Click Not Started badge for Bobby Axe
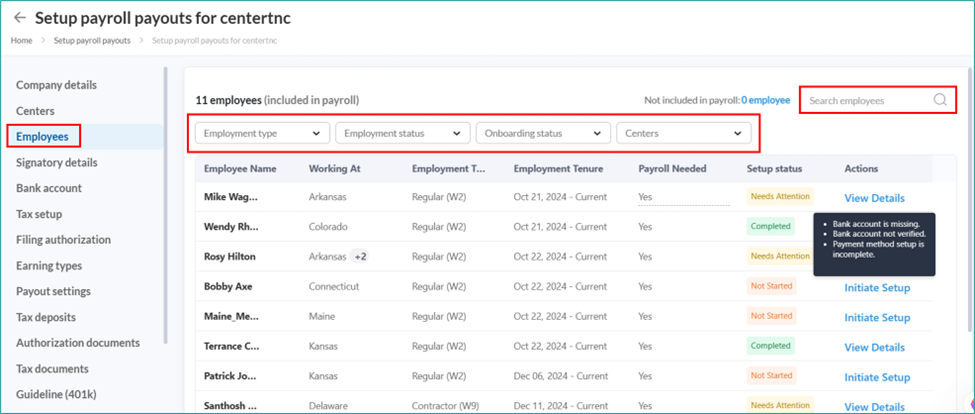 (x=771, y=286)
